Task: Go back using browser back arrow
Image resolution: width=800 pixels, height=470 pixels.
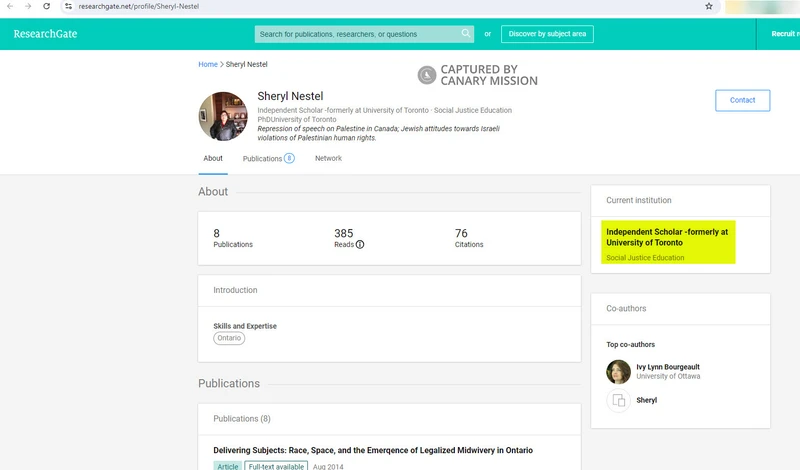Action: [10, 6]
